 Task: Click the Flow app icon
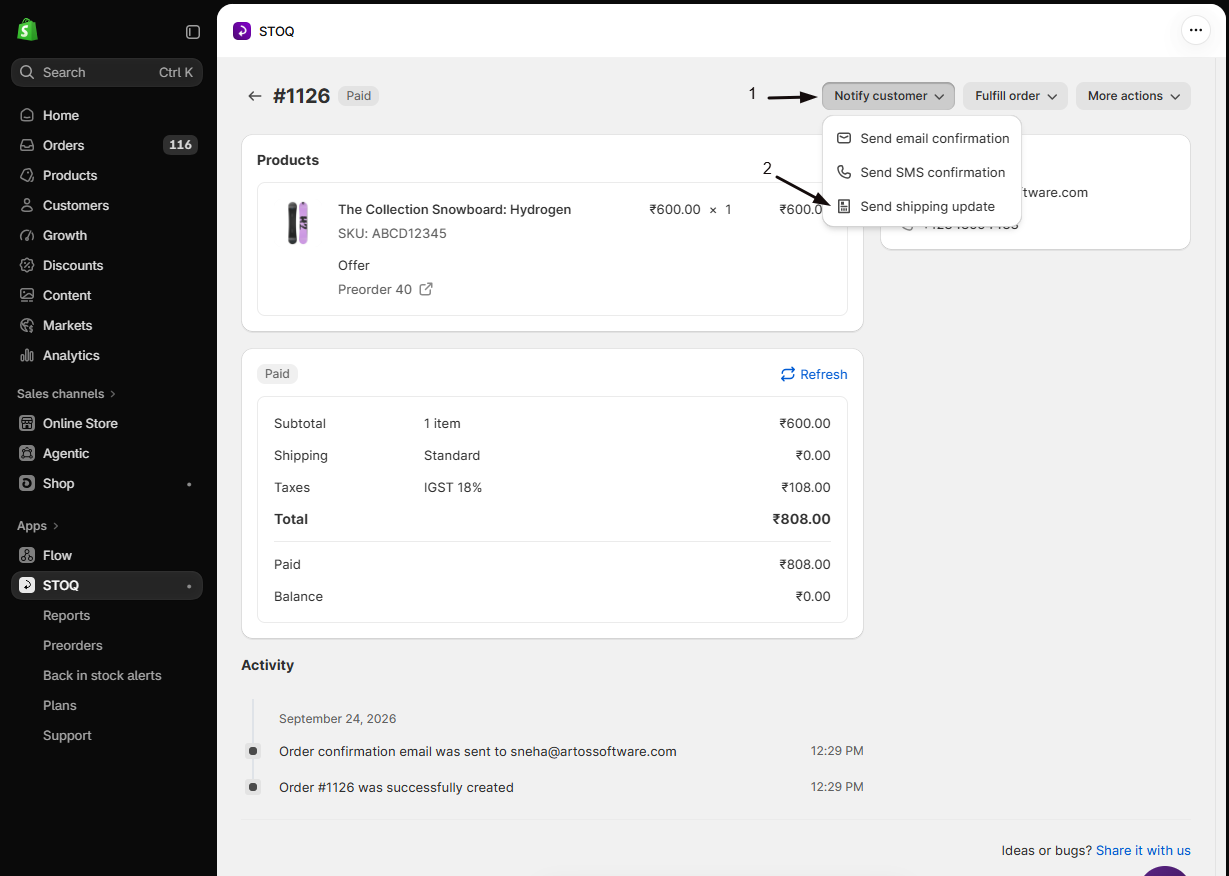[x=27, y=555]
